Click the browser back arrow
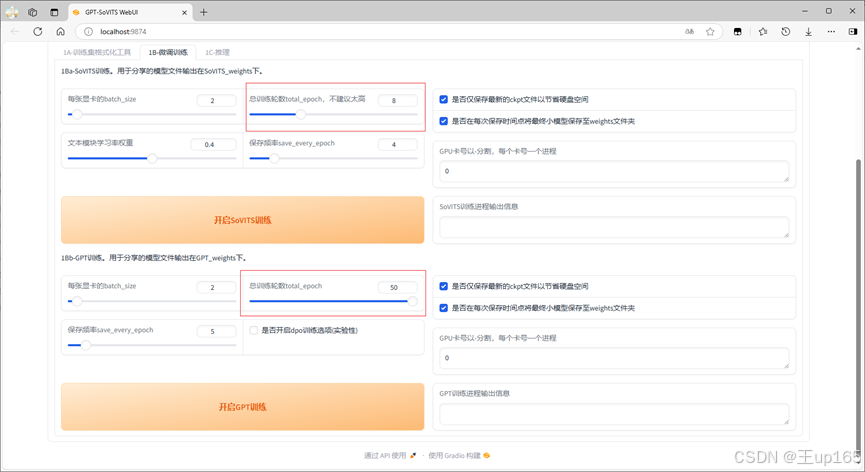 pos(15,31)
